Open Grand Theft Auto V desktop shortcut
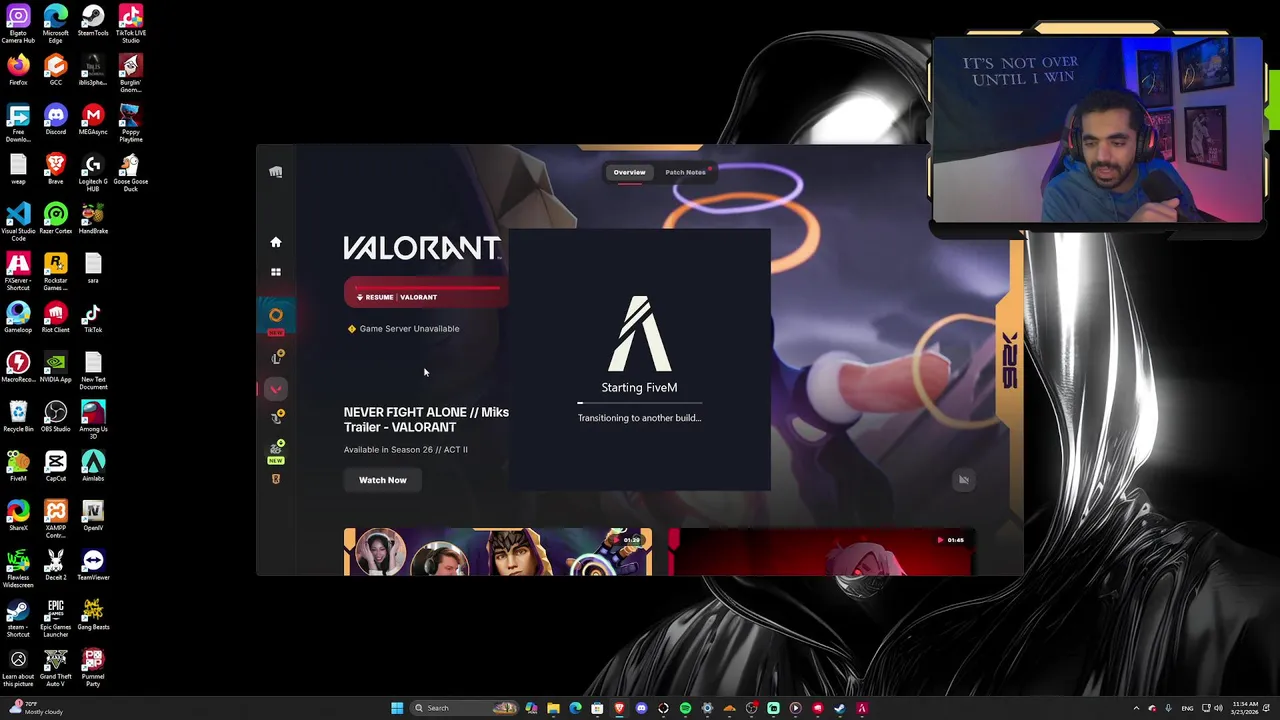This screenshot has width=1280, height=720. [56, 668]
